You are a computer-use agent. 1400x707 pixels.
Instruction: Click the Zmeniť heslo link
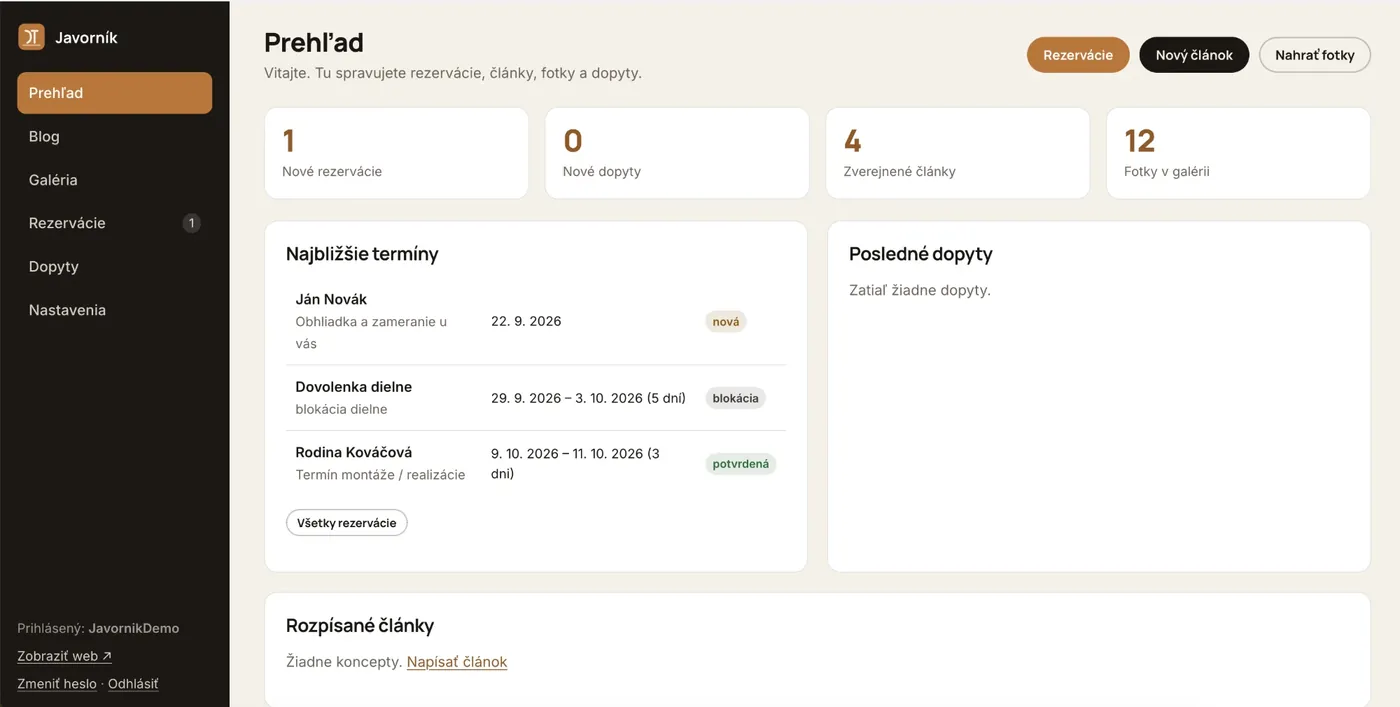57,684
